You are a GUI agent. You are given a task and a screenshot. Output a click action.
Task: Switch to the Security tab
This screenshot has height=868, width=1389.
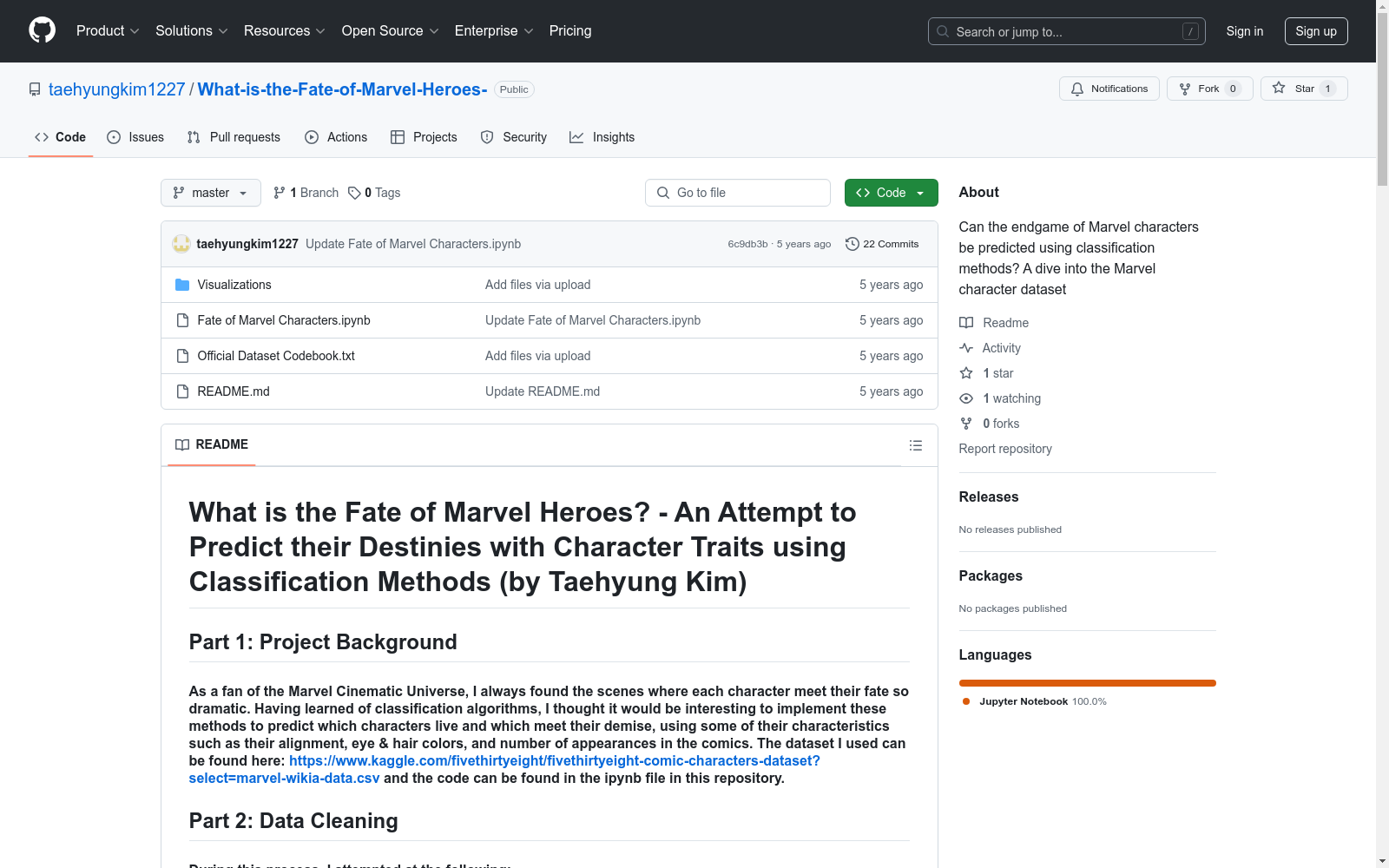pyautogui.click(x=514, y=137)
